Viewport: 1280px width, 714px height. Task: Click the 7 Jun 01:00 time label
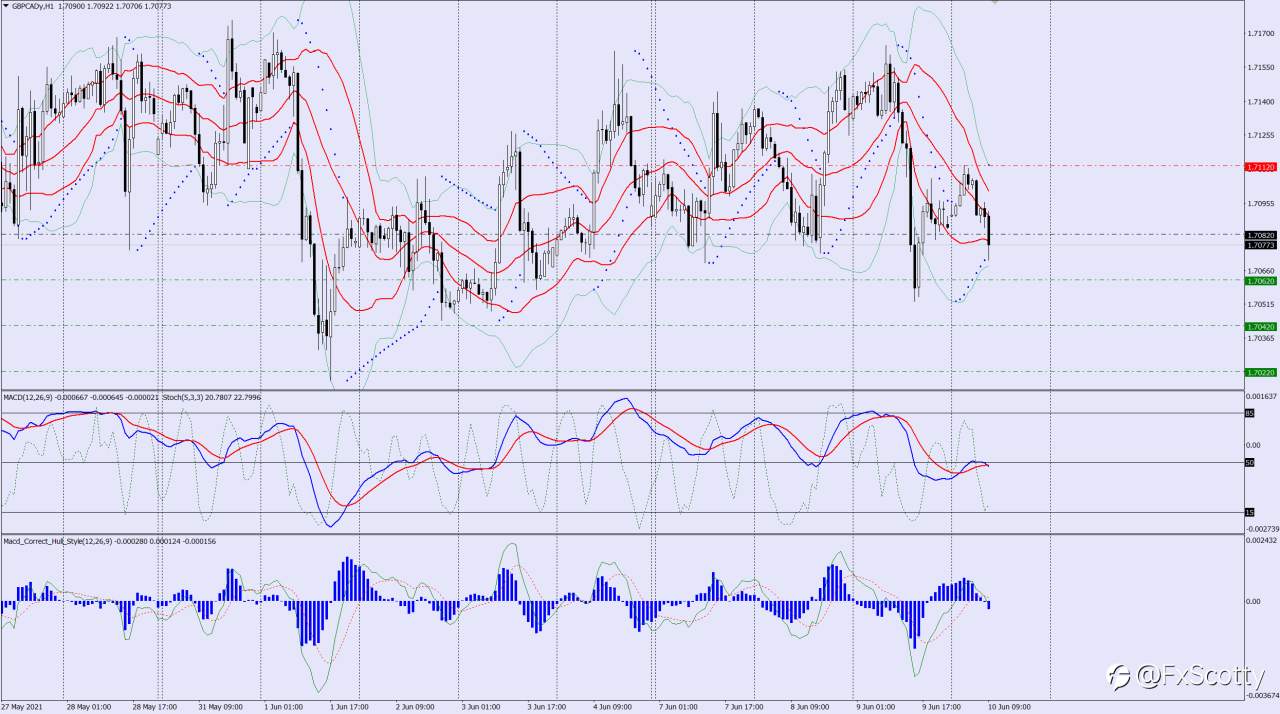click(x=678, y=706)
